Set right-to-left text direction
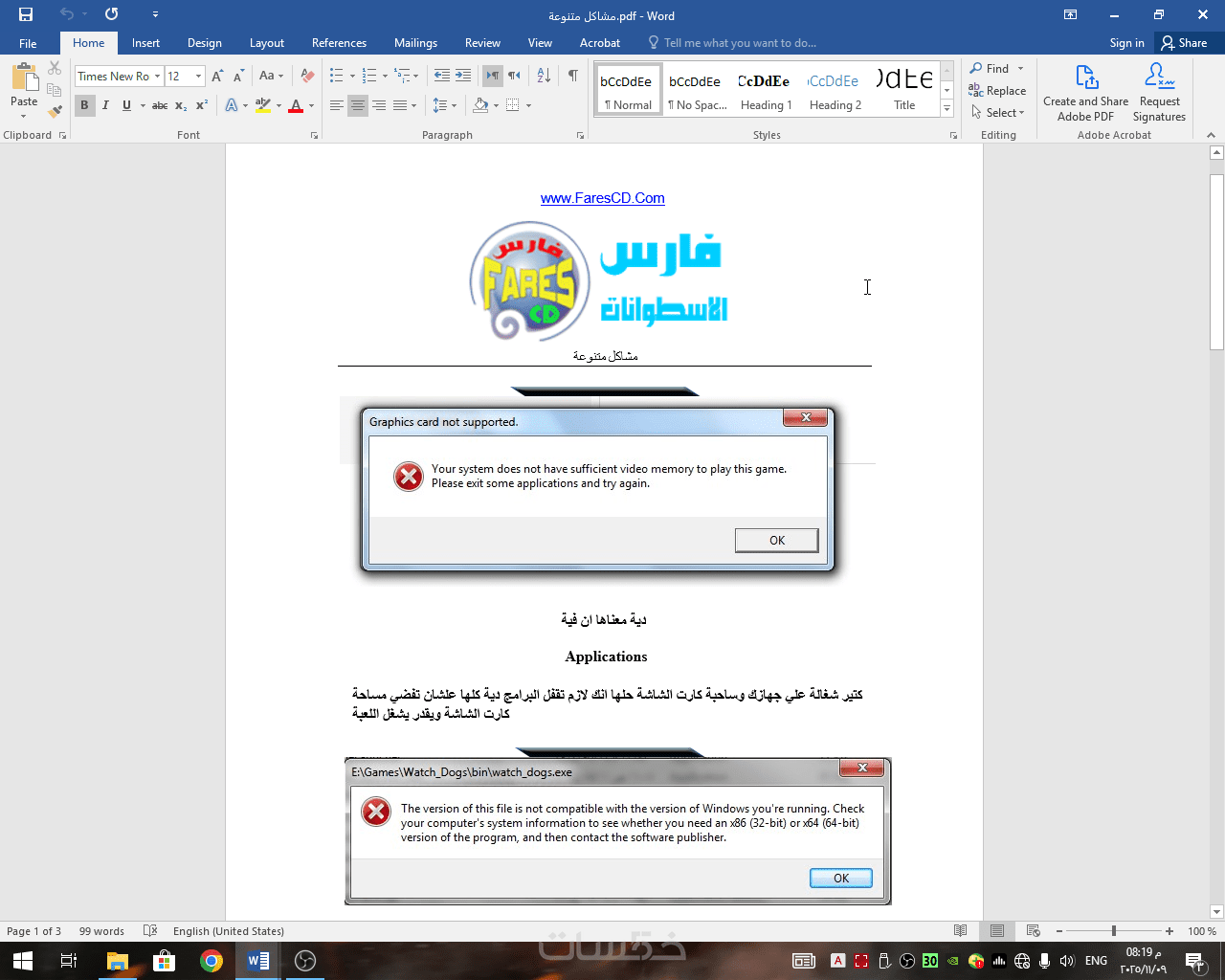Image resolution: width=1225 pixels, height=980 pixels. click(515, 76)
